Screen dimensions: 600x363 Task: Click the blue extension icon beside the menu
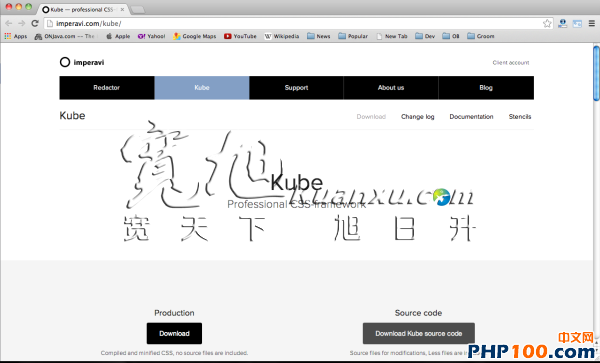coord(577,24)
